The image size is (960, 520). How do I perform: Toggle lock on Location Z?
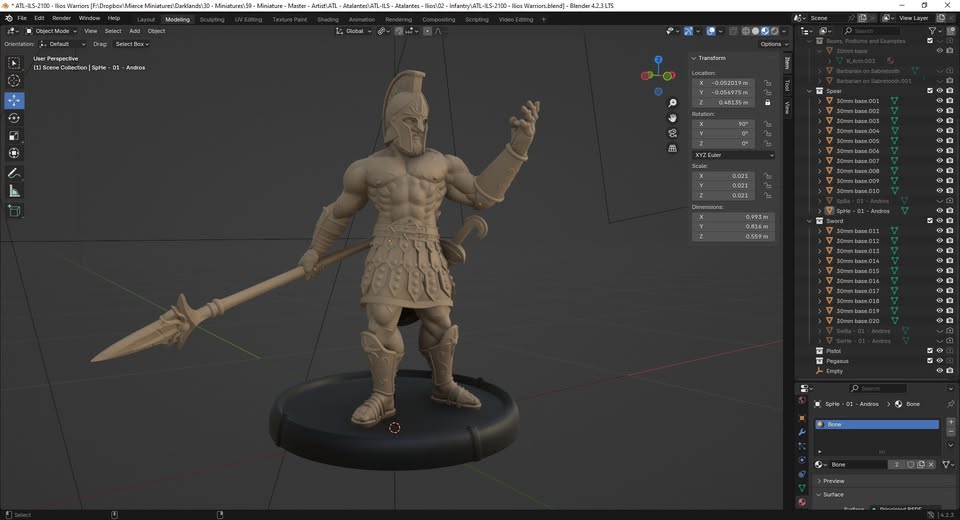tap(767, 102)
